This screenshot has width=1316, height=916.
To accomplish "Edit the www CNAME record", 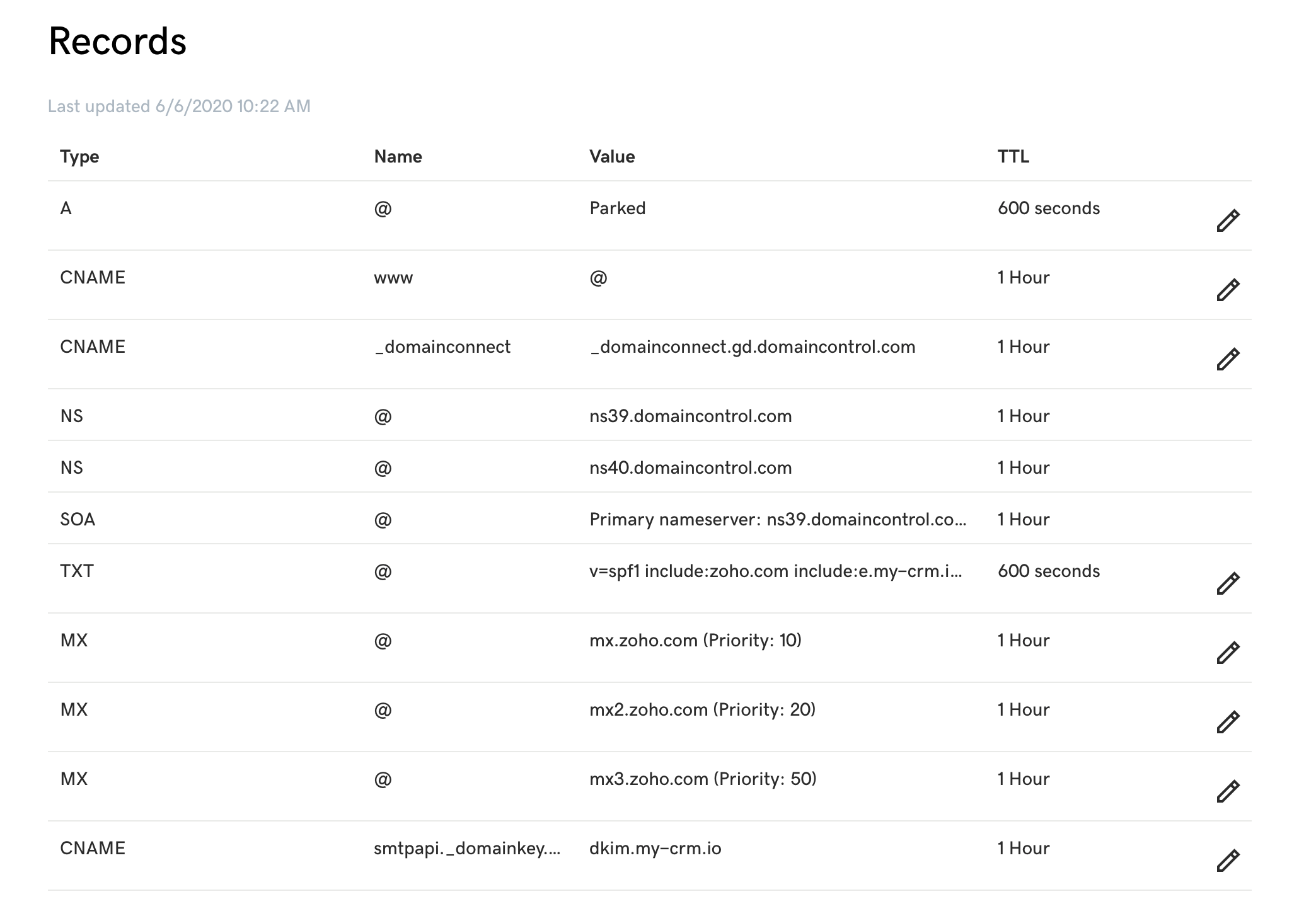I will [x=1228, y=290].
